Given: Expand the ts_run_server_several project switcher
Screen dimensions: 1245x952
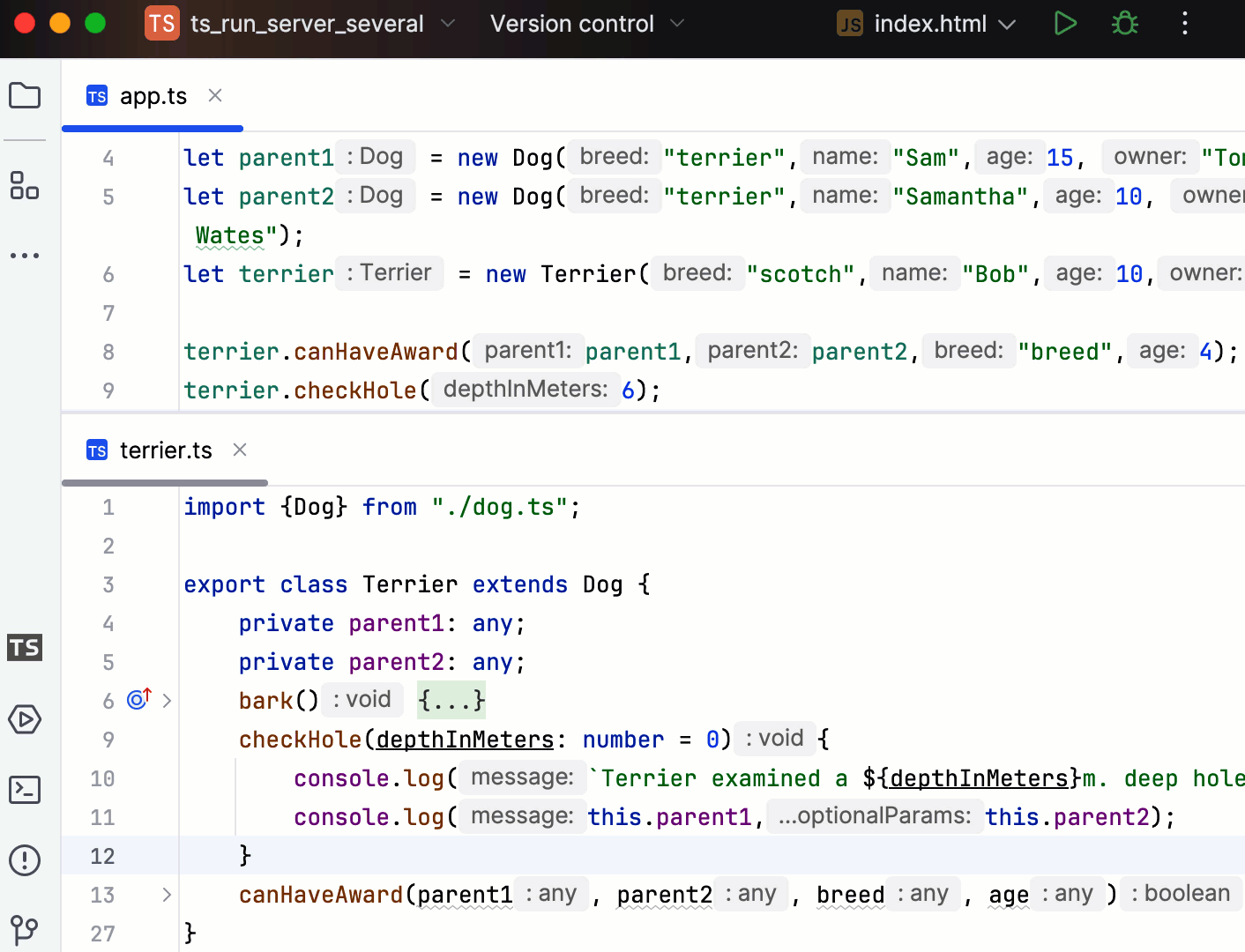Looking at the screenshot, I should coord(448,24).
